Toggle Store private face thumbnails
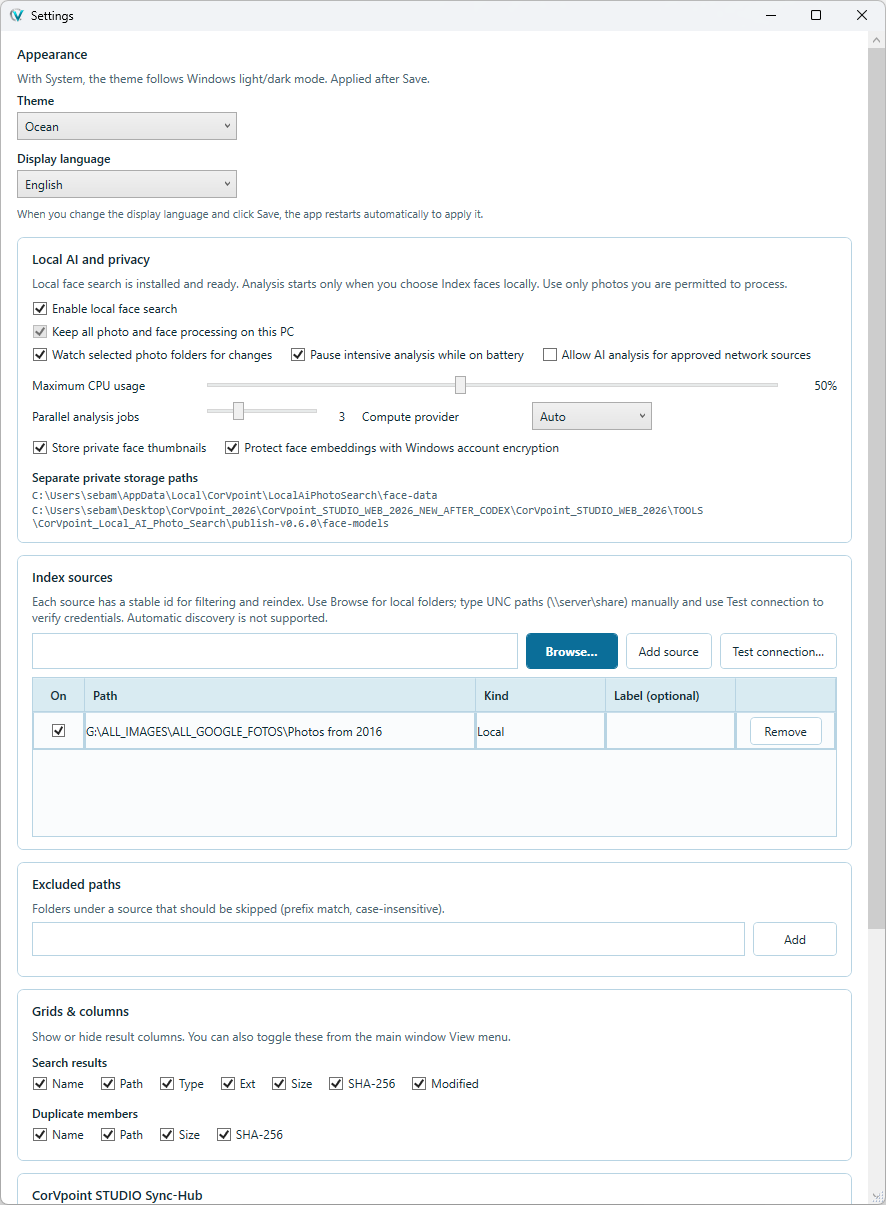The width and height of the screenshot is (886, 1205). 40,448
